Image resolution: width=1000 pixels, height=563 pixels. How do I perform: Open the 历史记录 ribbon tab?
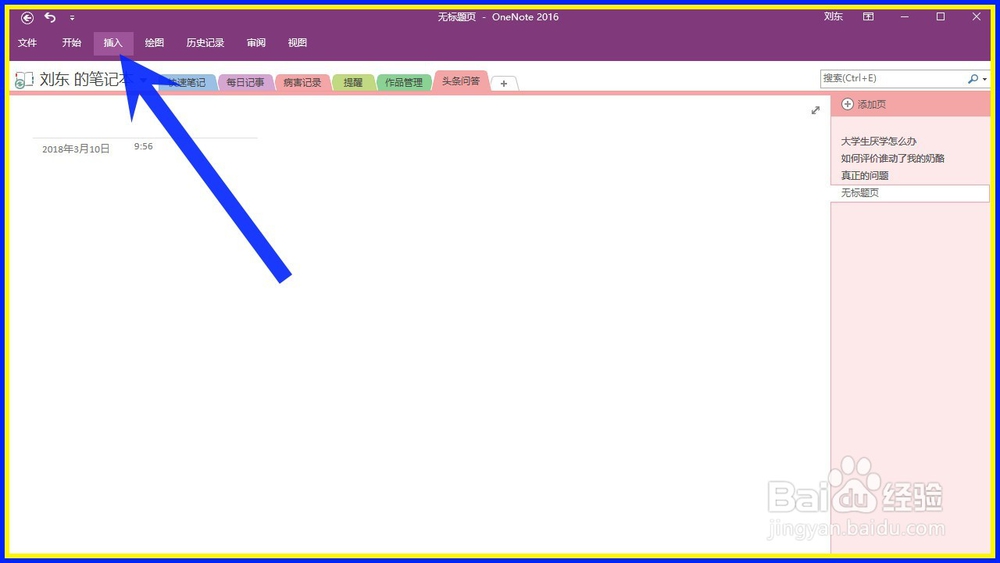coord(205,43)
